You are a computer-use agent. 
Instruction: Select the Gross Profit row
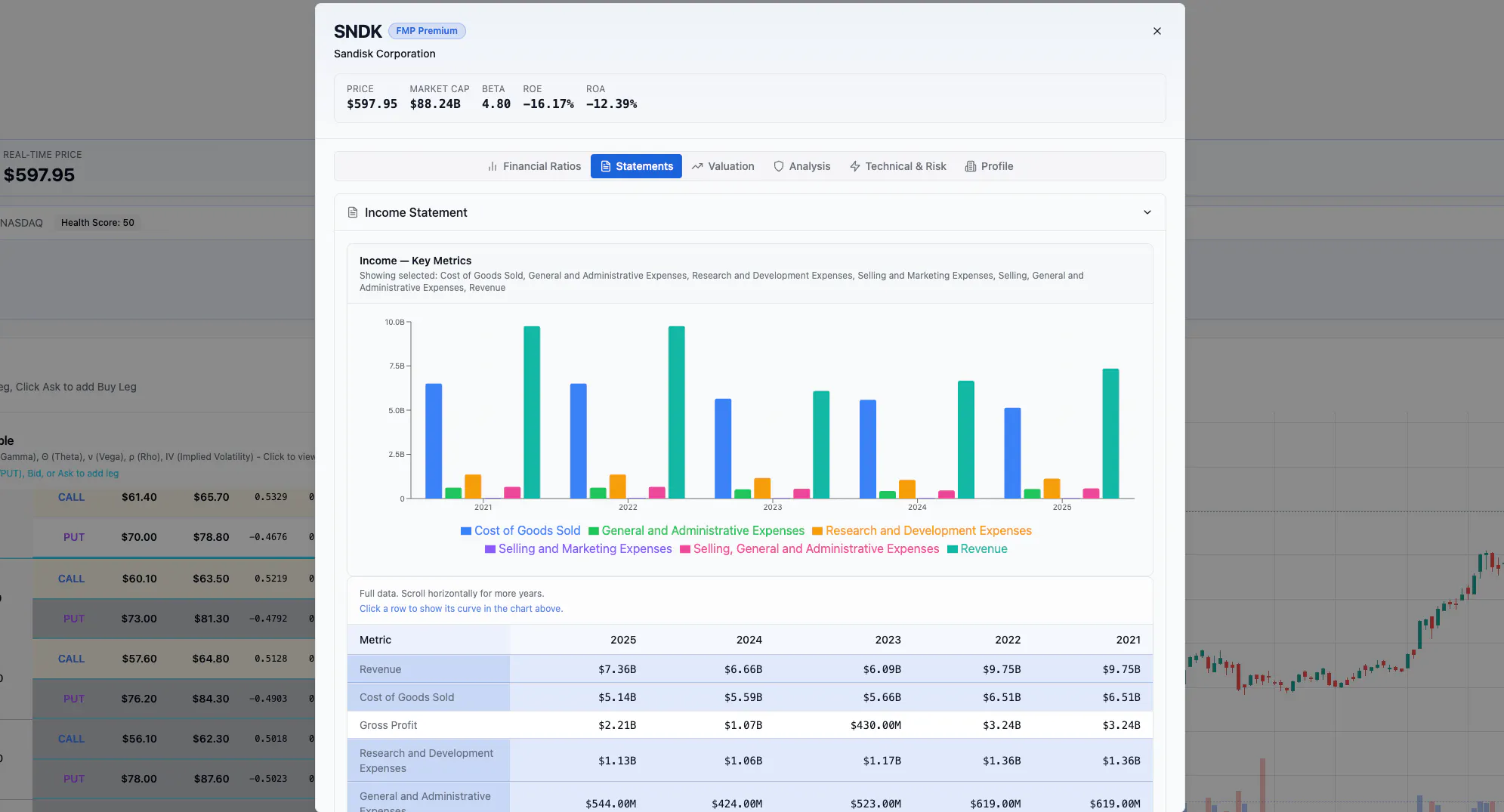point(749,725)
